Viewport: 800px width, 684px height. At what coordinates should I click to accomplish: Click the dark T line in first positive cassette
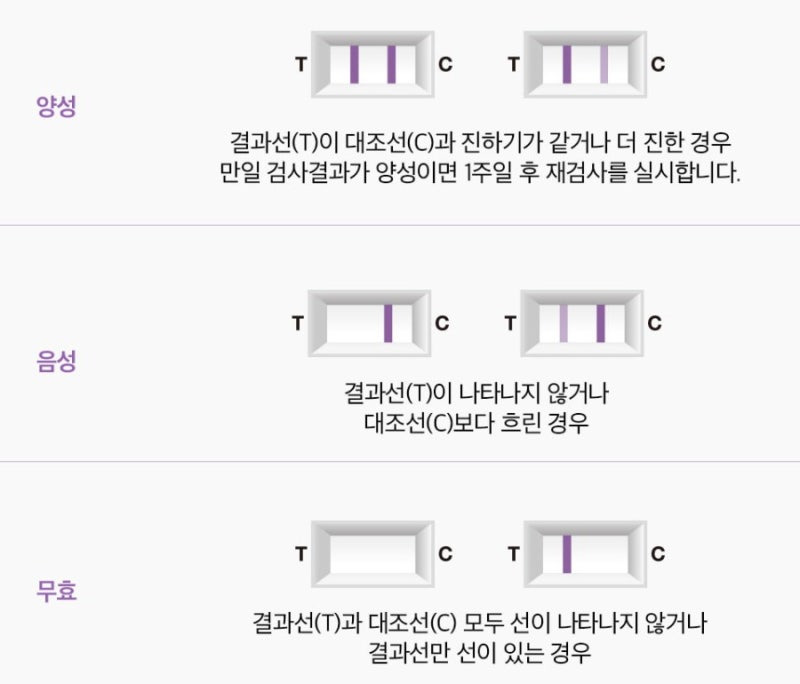pyautogui.click(x=354, y=64)
